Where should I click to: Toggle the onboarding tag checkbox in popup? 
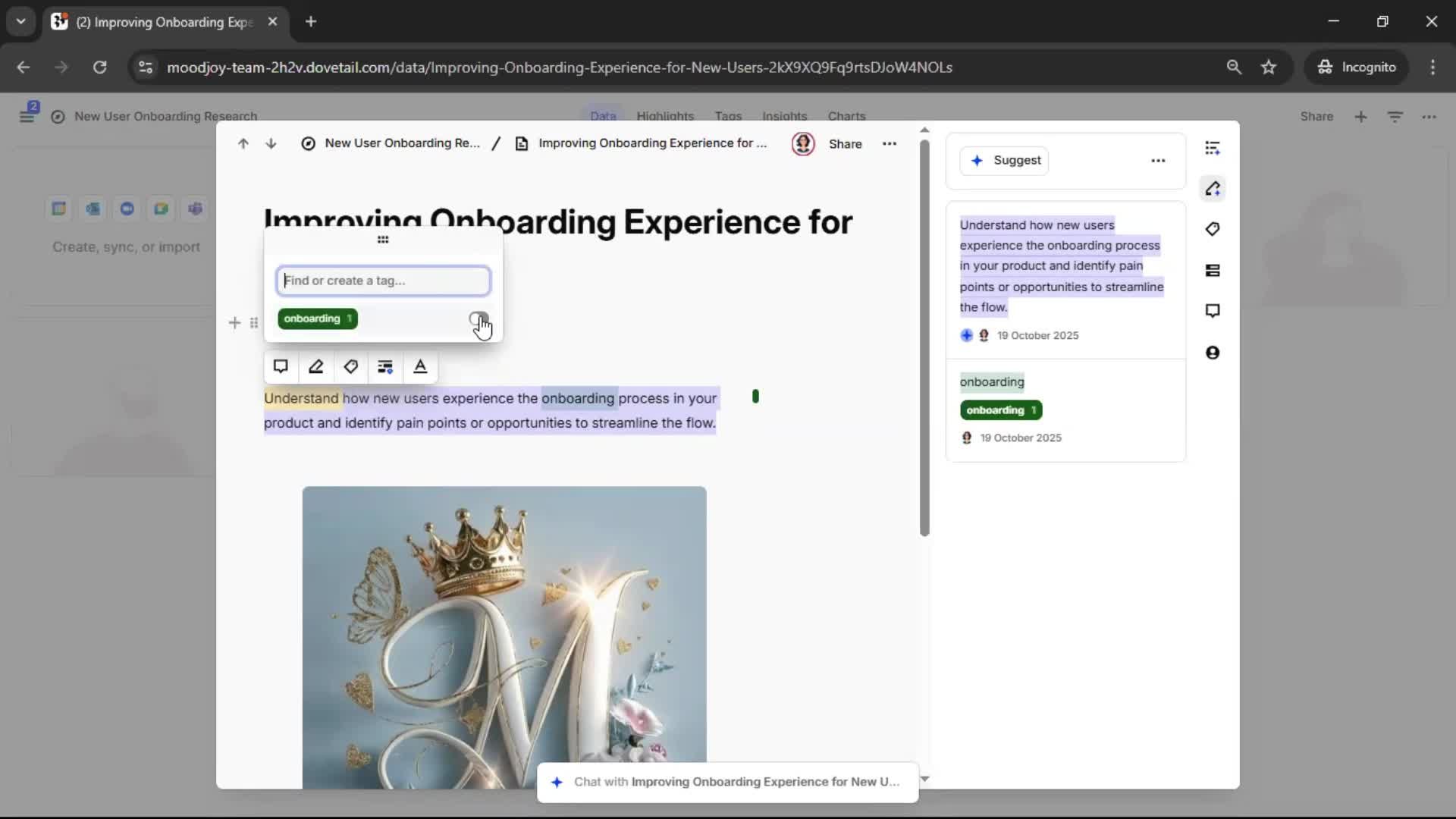477,318
